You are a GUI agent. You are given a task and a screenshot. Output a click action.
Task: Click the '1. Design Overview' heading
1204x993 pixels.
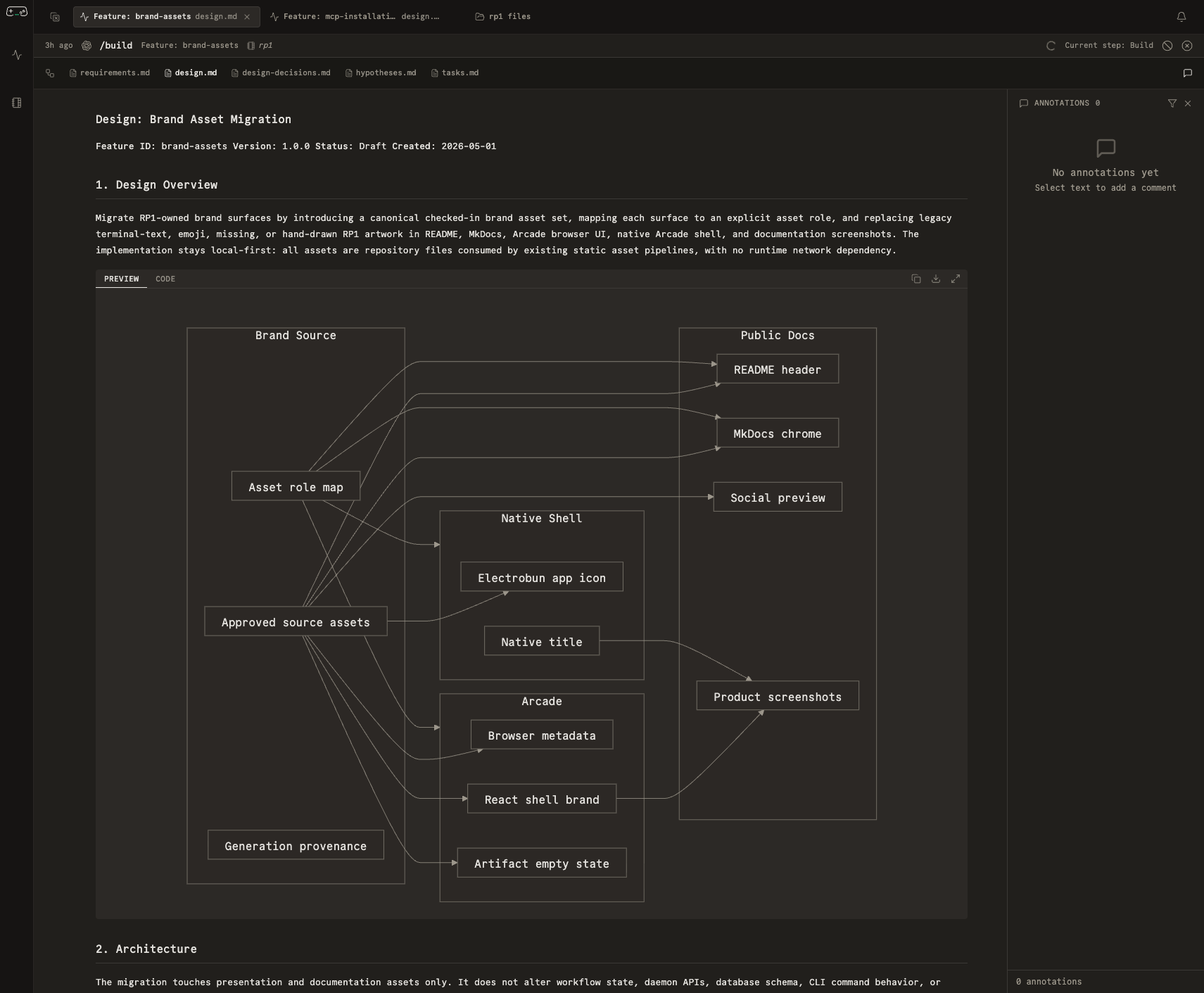[157, 185]
